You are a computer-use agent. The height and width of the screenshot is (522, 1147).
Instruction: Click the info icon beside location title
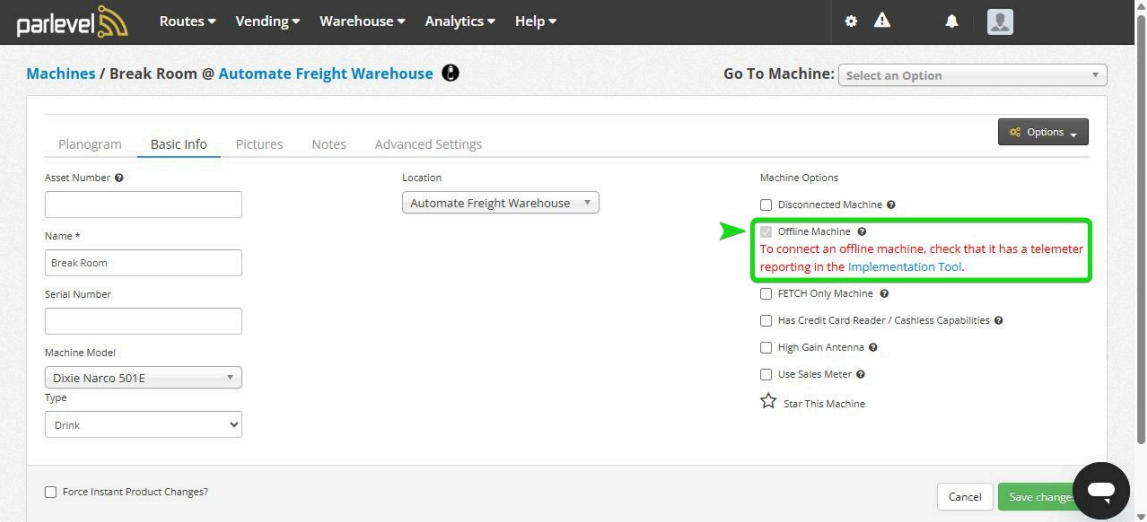click(x=450, y=74)
